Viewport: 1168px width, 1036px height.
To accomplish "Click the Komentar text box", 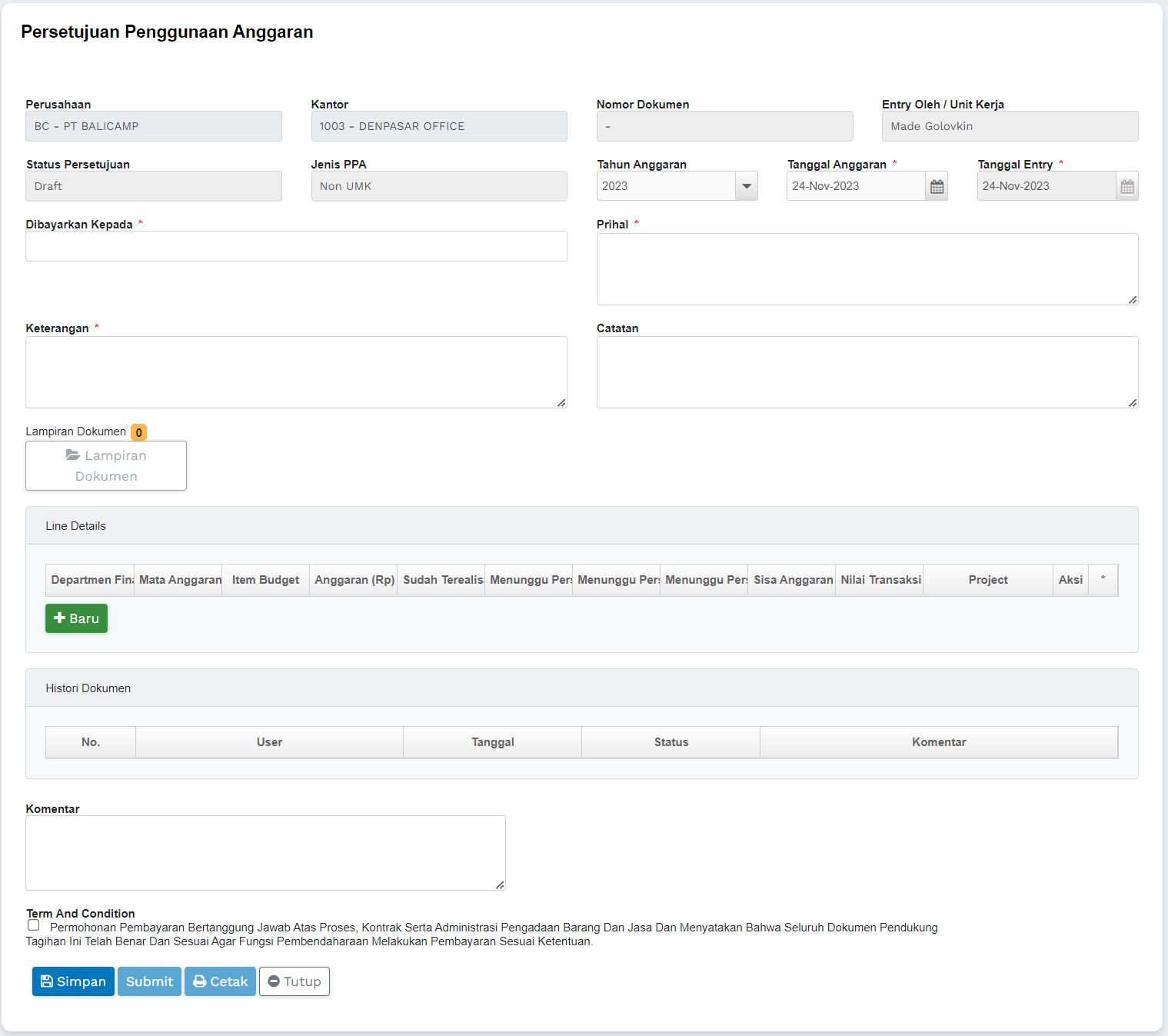I will (265, 853).
